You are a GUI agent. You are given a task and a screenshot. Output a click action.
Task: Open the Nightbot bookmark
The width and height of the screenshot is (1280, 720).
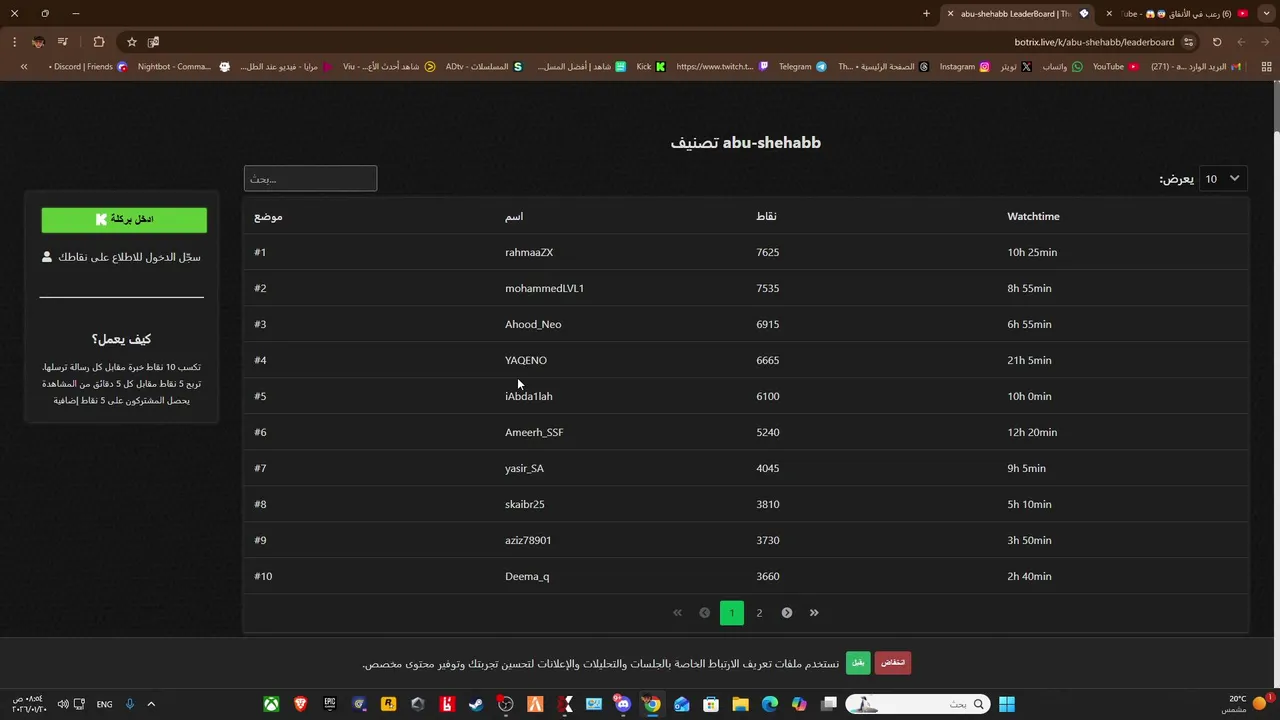pyautogui.click(x=183, y=67)
